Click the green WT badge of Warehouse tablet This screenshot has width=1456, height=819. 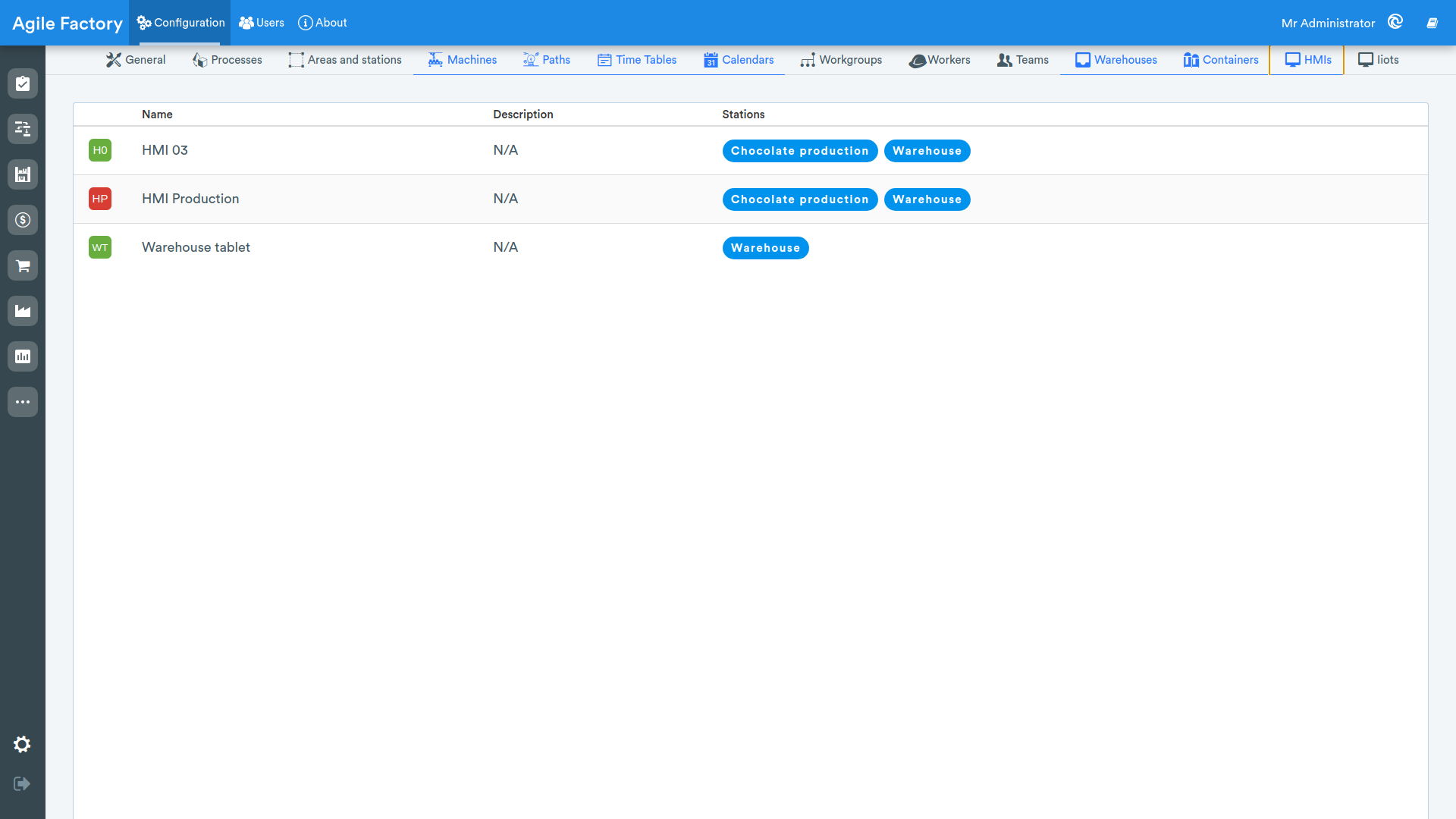100,247
